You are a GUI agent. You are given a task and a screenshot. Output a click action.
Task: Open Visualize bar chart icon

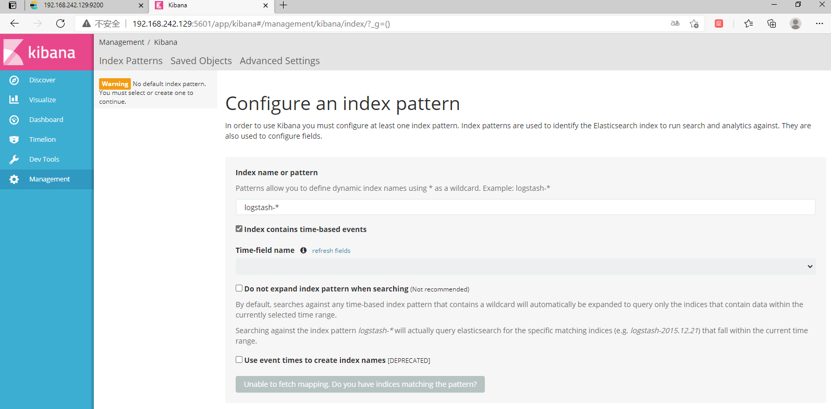tap(14, 100)
